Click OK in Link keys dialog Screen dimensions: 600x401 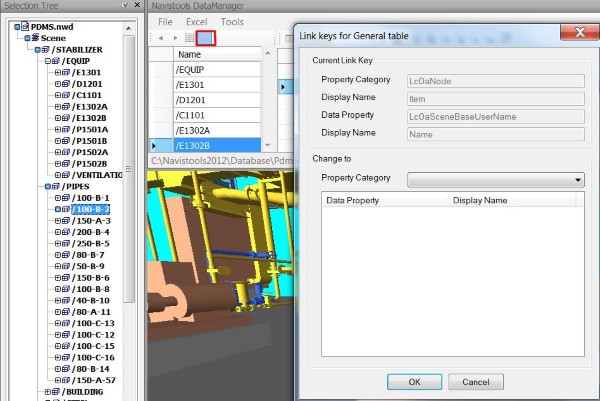tap(414, 382)
